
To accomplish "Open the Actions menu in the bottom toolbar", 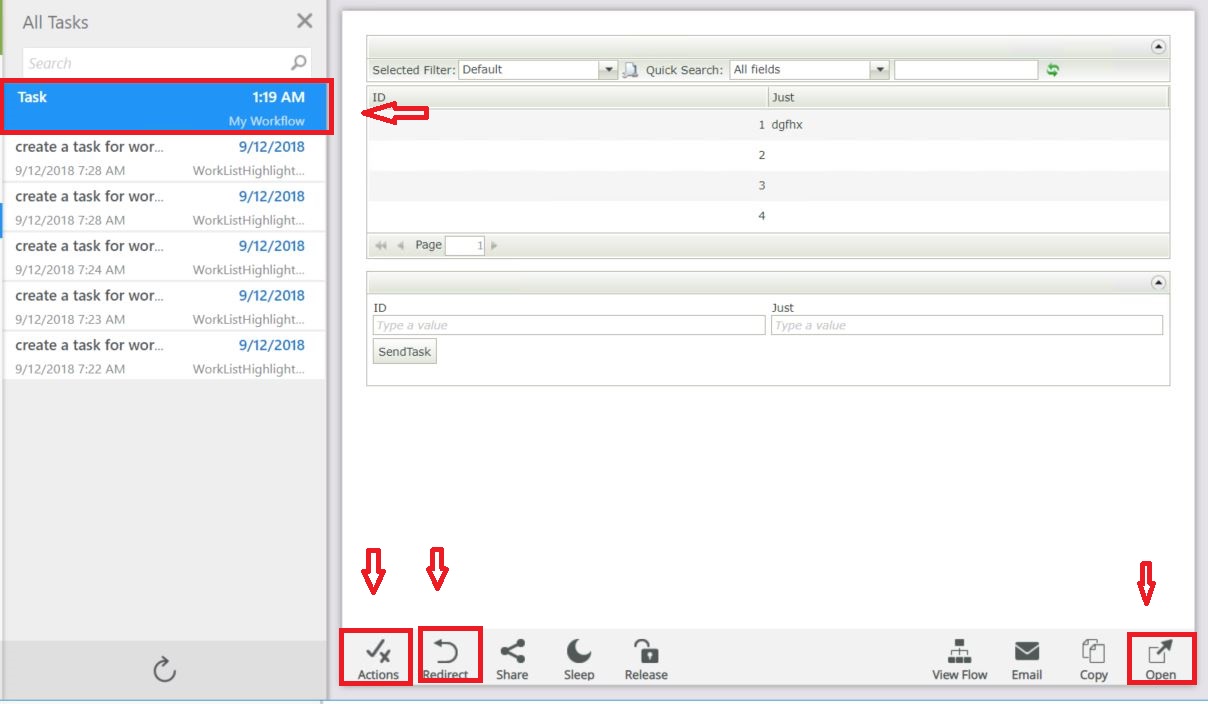I will coord(378,659).
